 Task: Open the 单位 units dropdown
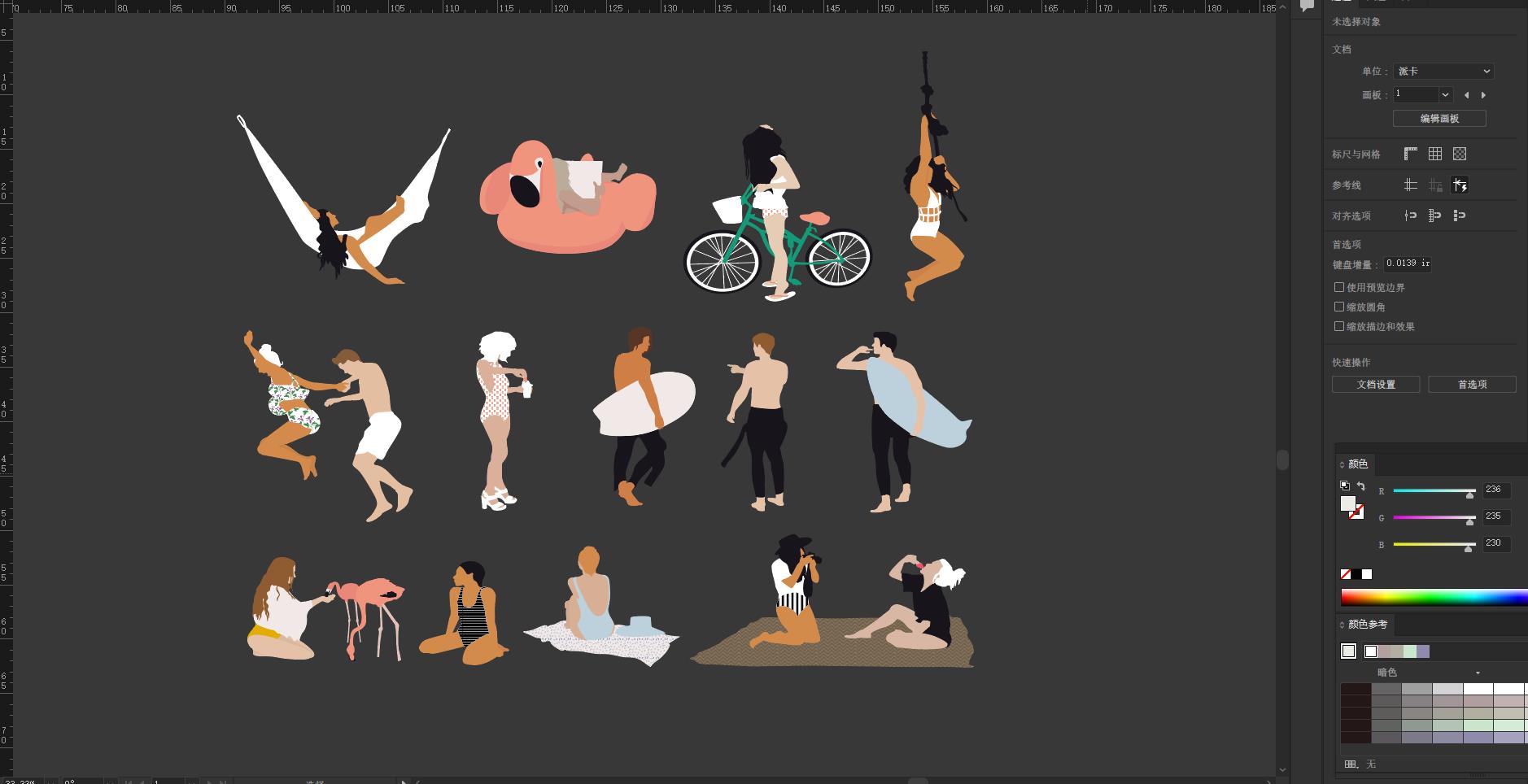click(1443, 72)
